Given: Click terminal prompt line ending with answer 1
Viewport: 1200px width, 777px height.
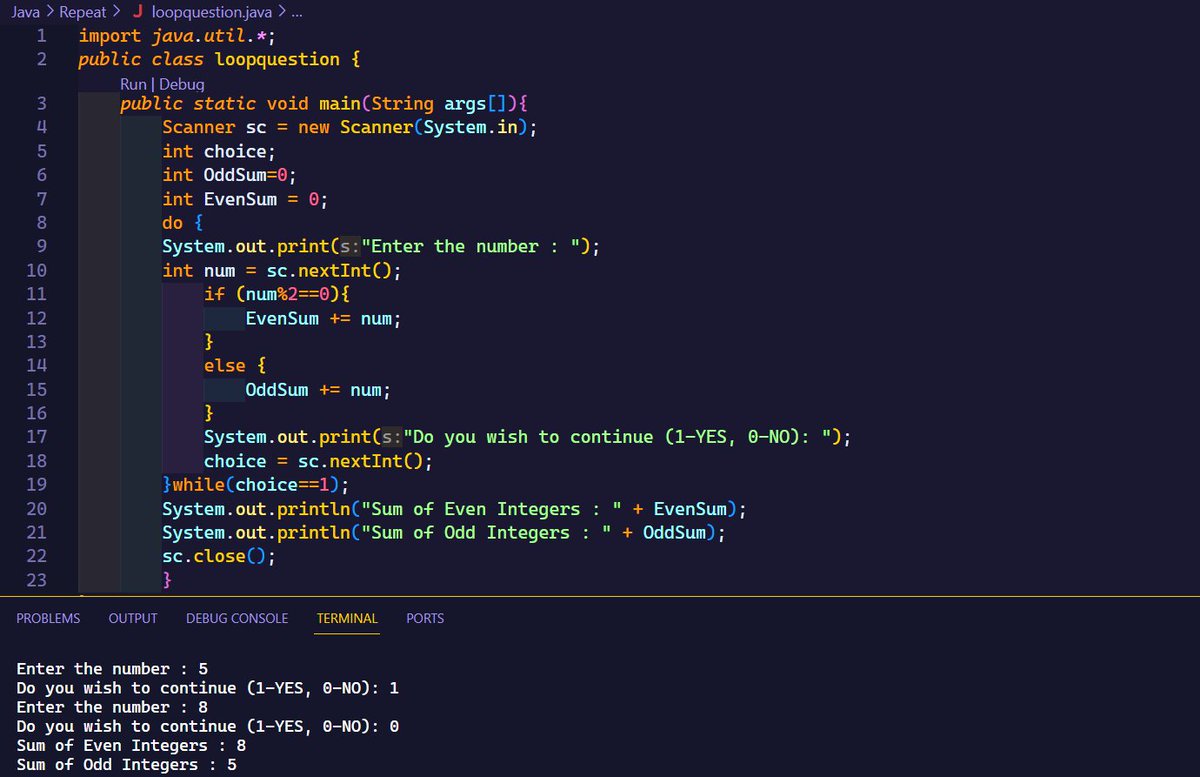Looking at the screenshot, I should pyautogui.click(x=208, y=688).
